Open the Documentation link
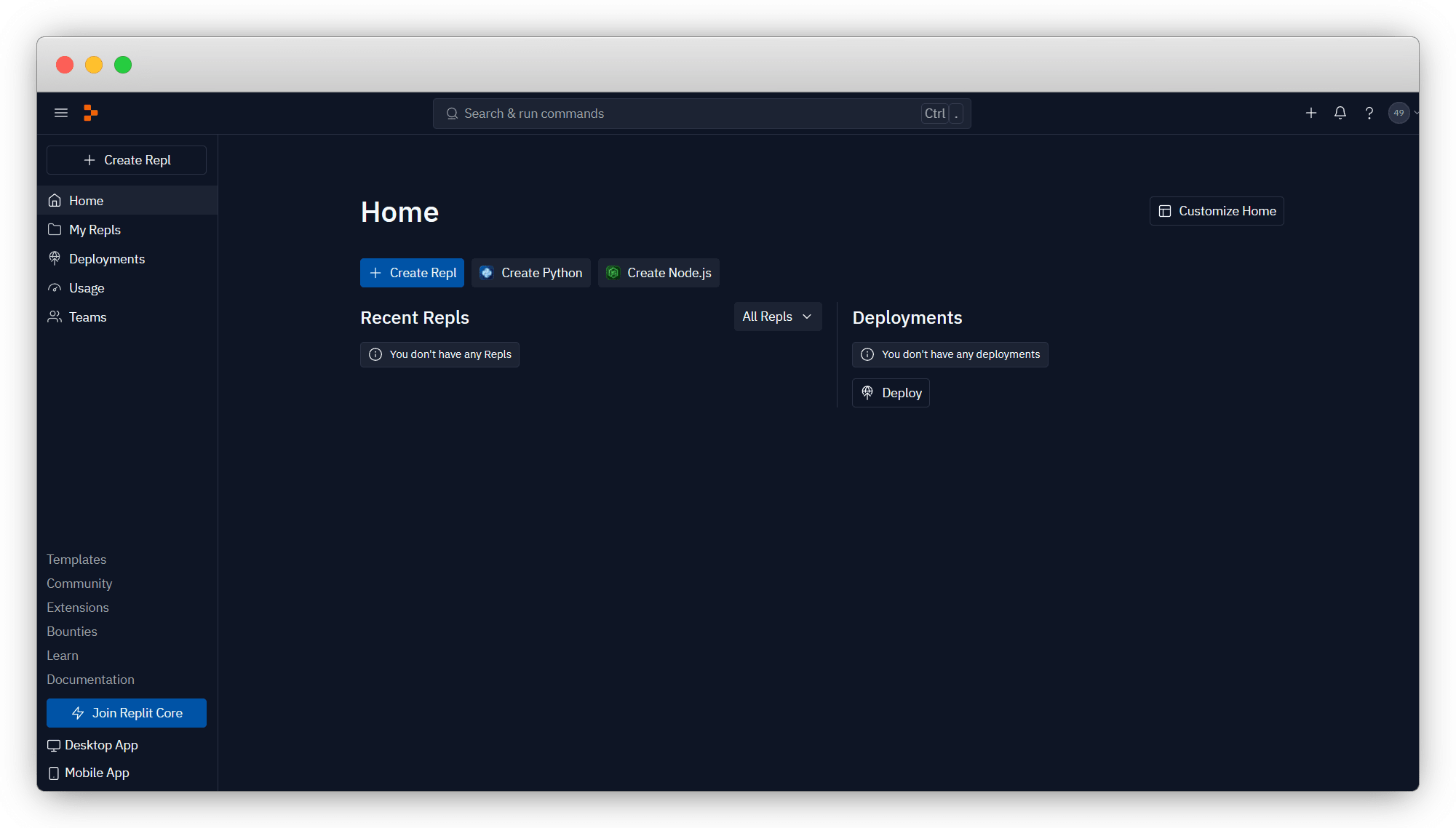 pos(90,680)
